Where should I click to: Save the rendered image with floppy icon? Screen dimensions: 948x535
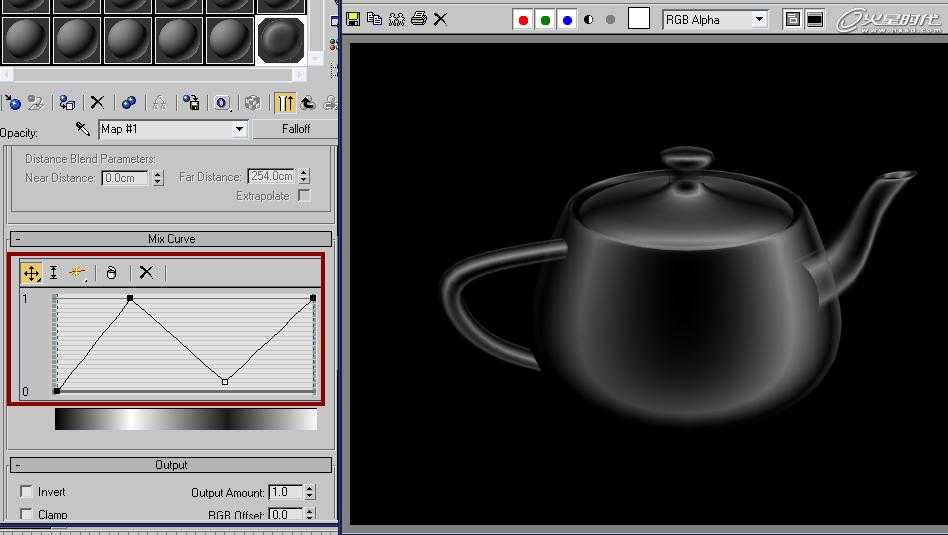pyautogui.click(x=353, y=19)
